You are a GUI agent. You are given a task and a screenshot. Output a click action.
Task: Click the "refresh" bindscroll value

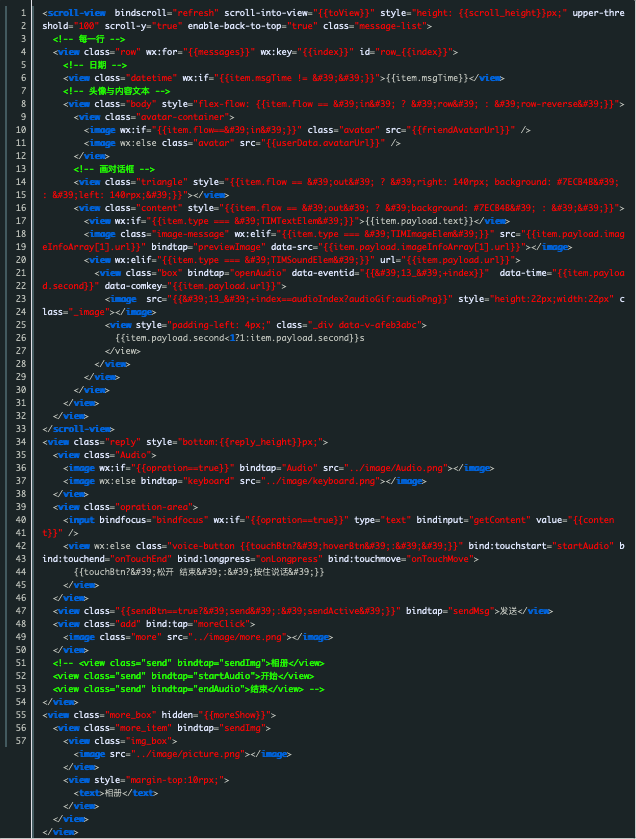coord(195,13)
